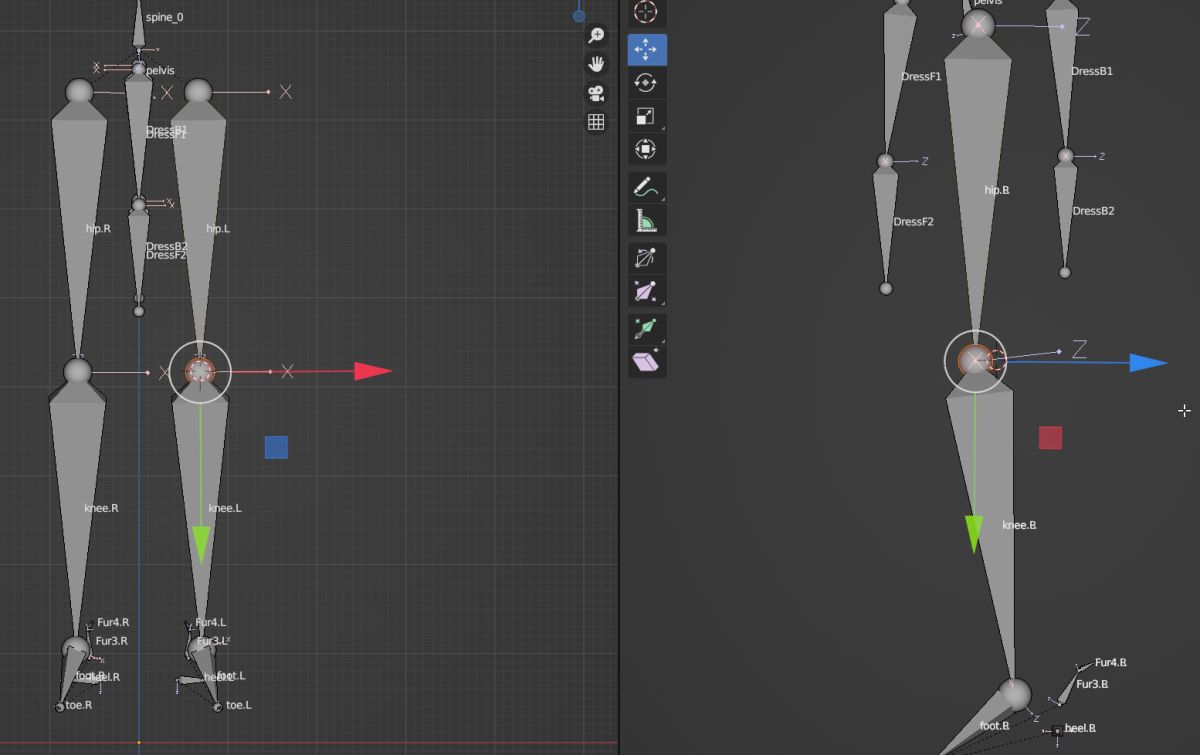Select the Shear tool

(x=646, y=361)
